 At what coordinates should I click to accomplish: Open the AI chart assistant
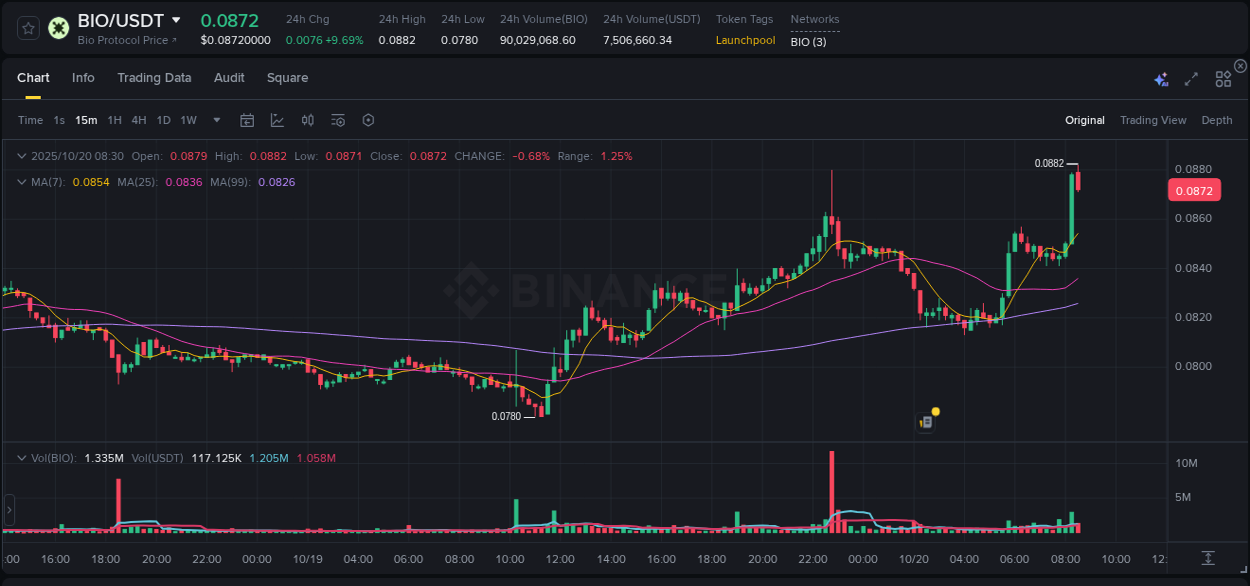point(1161,77)
